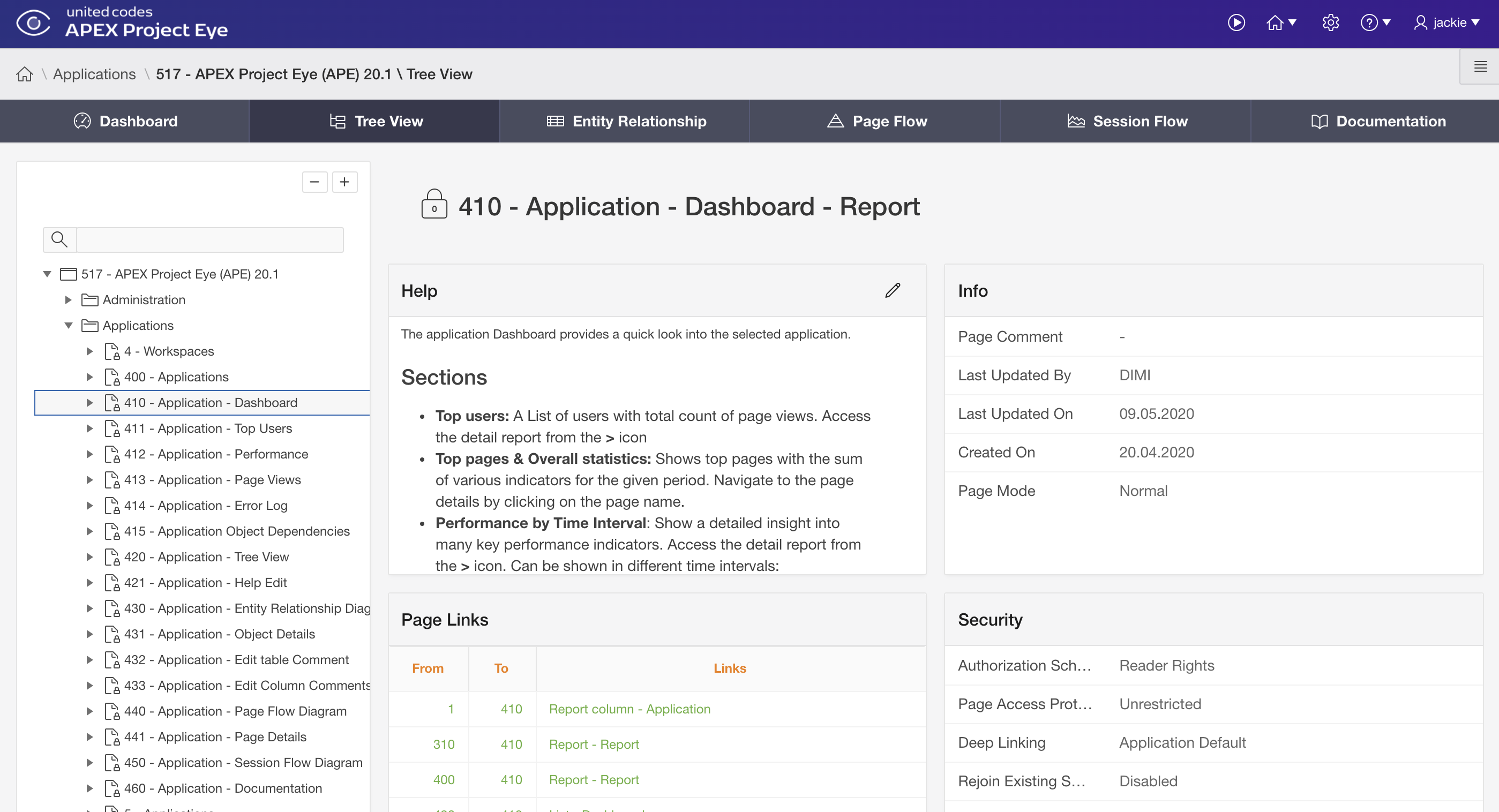The image size is (1499, 812).
Task: Switch to the Dashboard tab
Action: [x=124, y=121]
